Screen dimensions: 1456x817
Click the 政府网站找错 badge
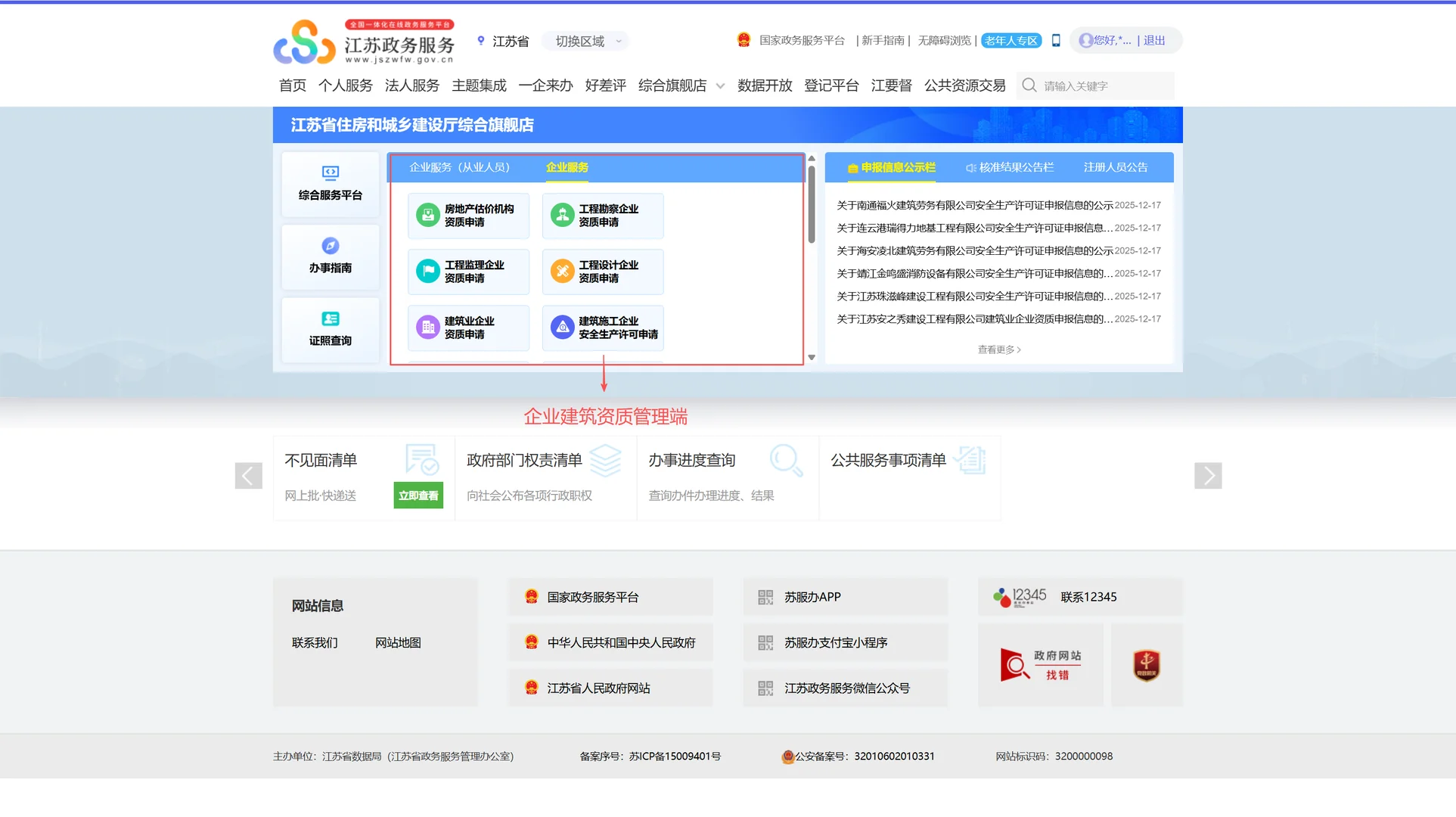click(1040, 665)
